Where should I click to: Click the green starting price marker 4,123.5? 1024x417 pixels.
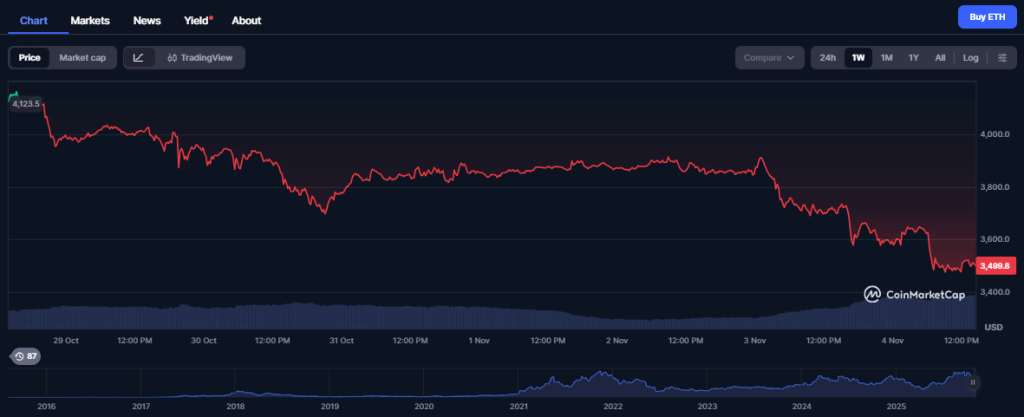24,103
